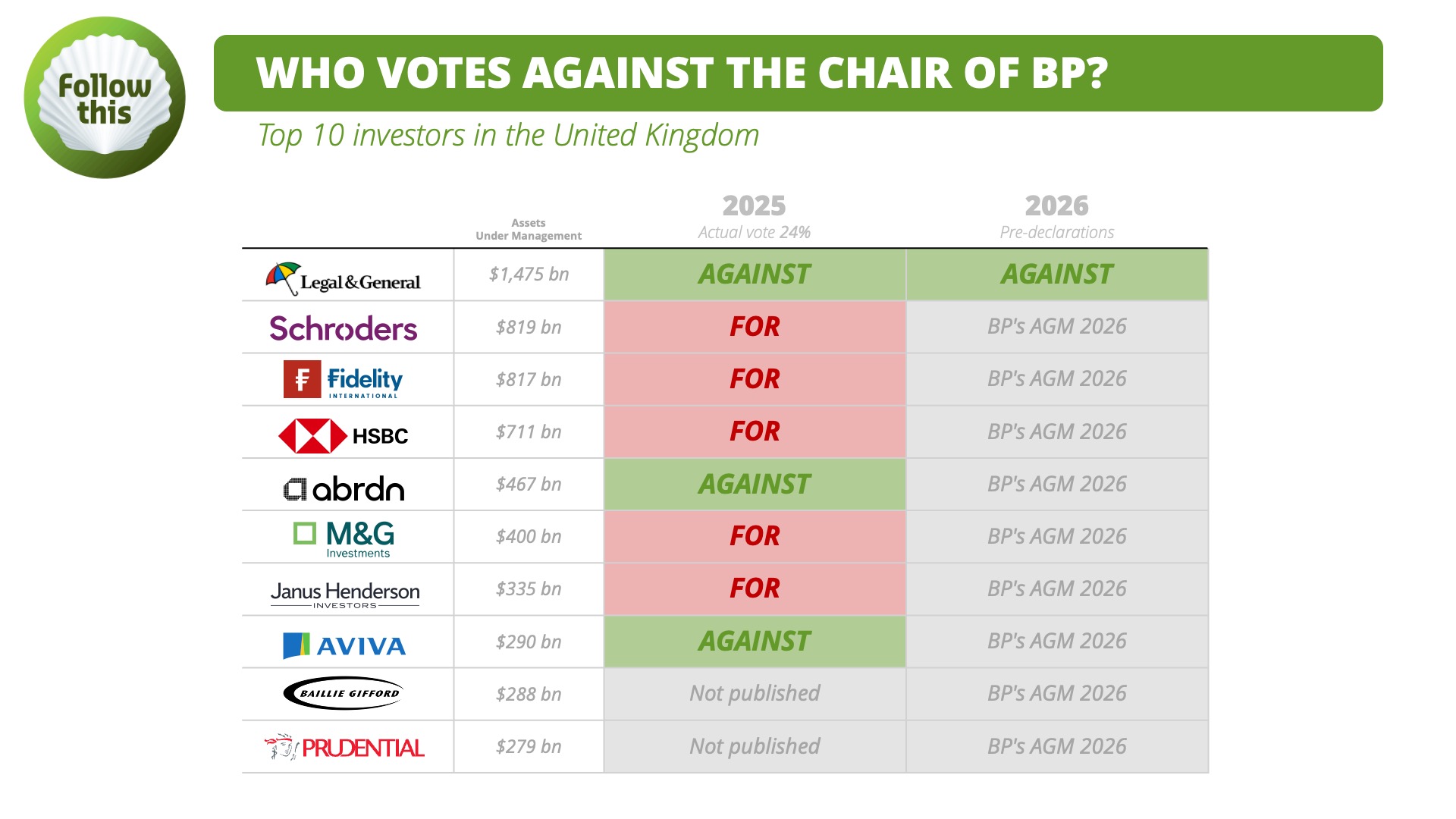1456x819 pixels.
Task: Select the abrdn logo
Action: coord(344,489)
